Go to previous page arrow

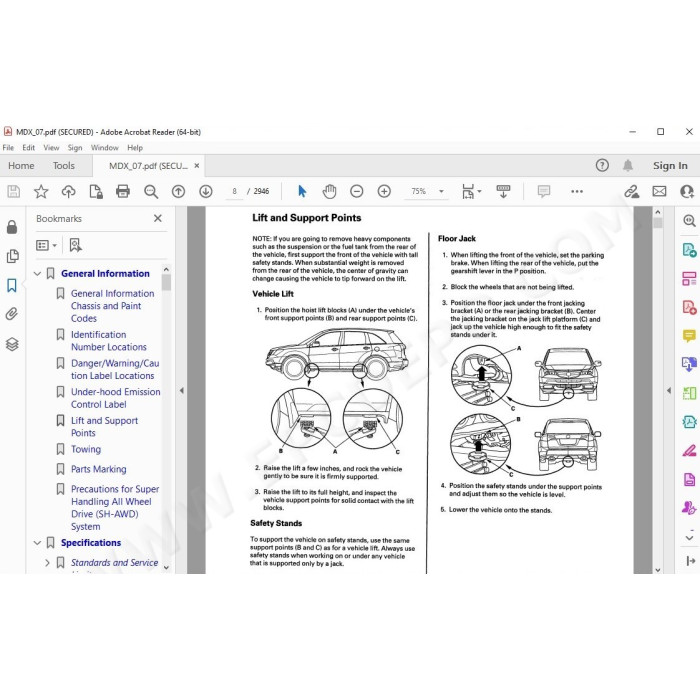[x=179, y=192]
